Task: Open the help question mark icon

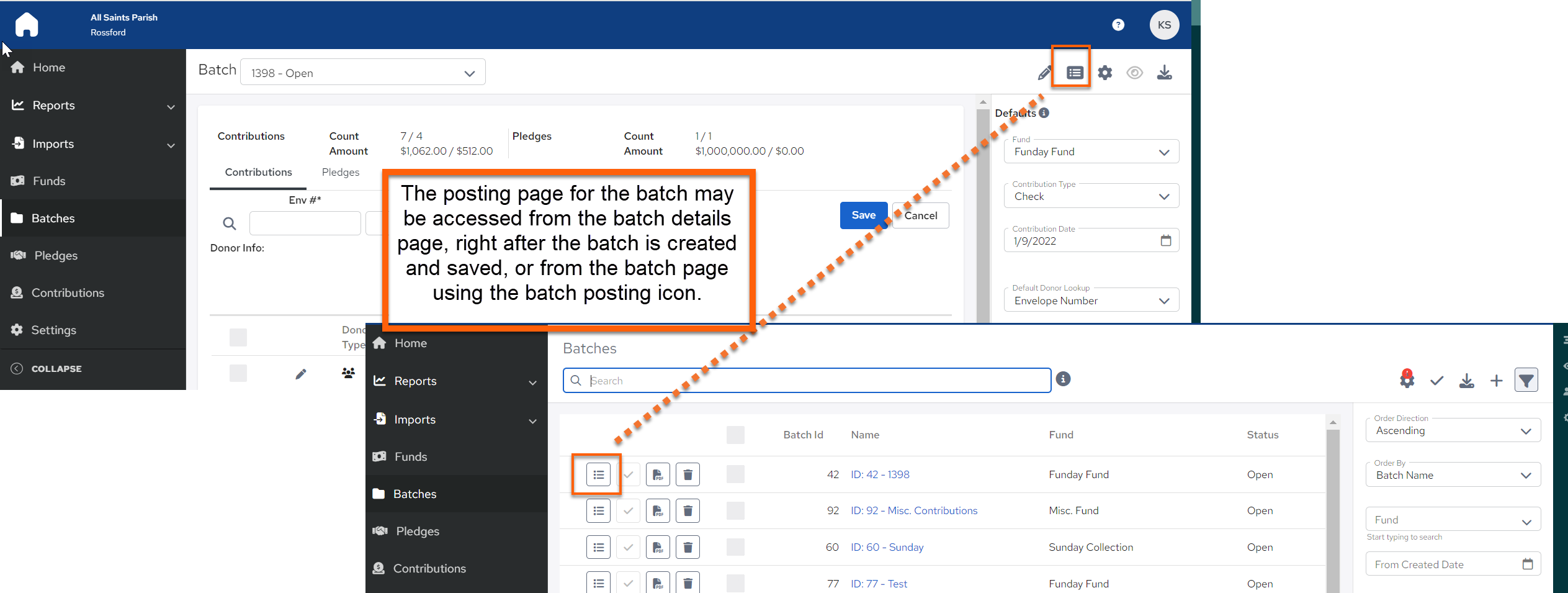Action: (x=1118, y=25)
